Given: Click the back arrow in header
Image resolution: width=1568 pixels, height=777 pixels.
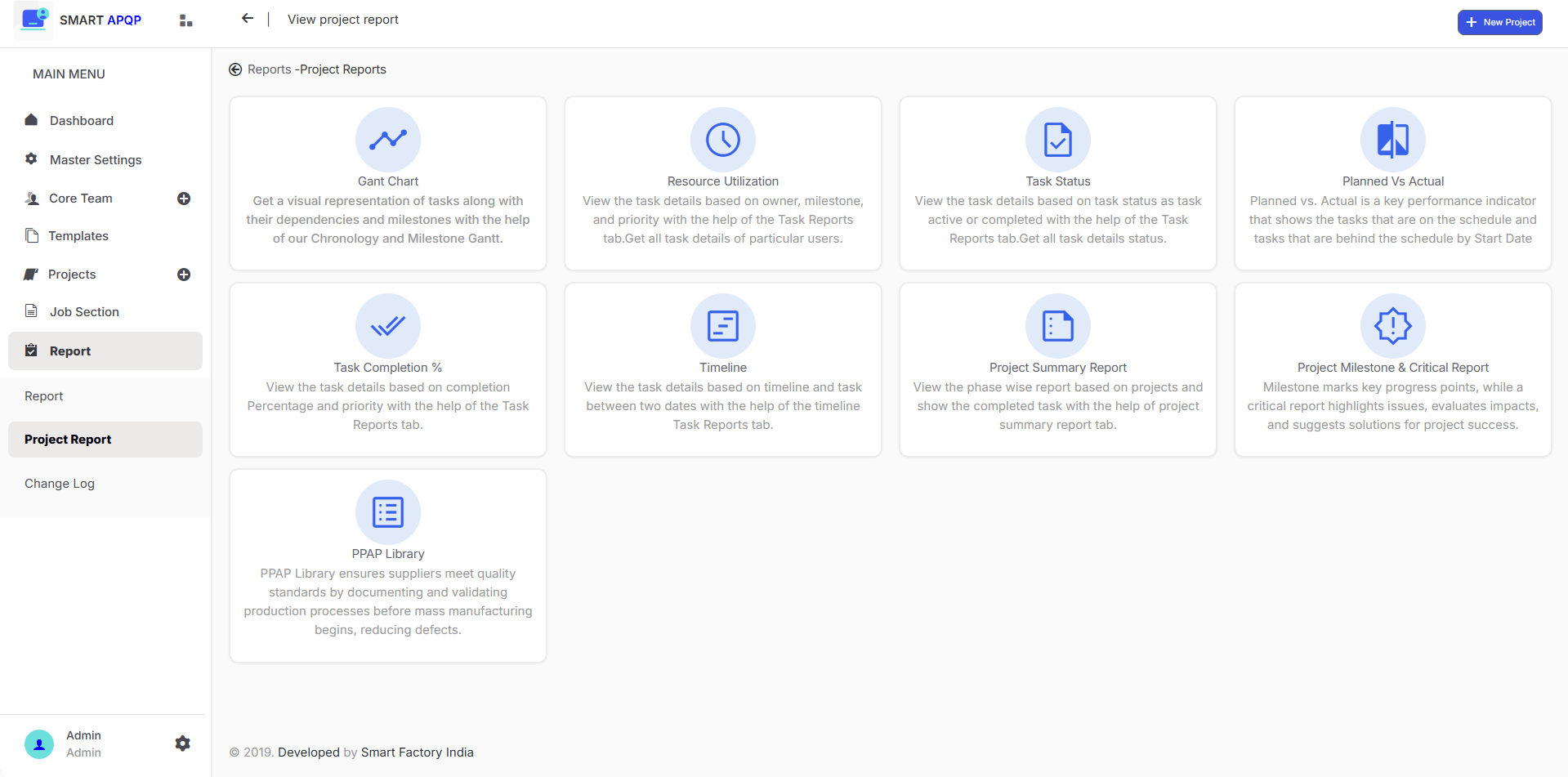Looking at the screenshot, I should [248, 19].
